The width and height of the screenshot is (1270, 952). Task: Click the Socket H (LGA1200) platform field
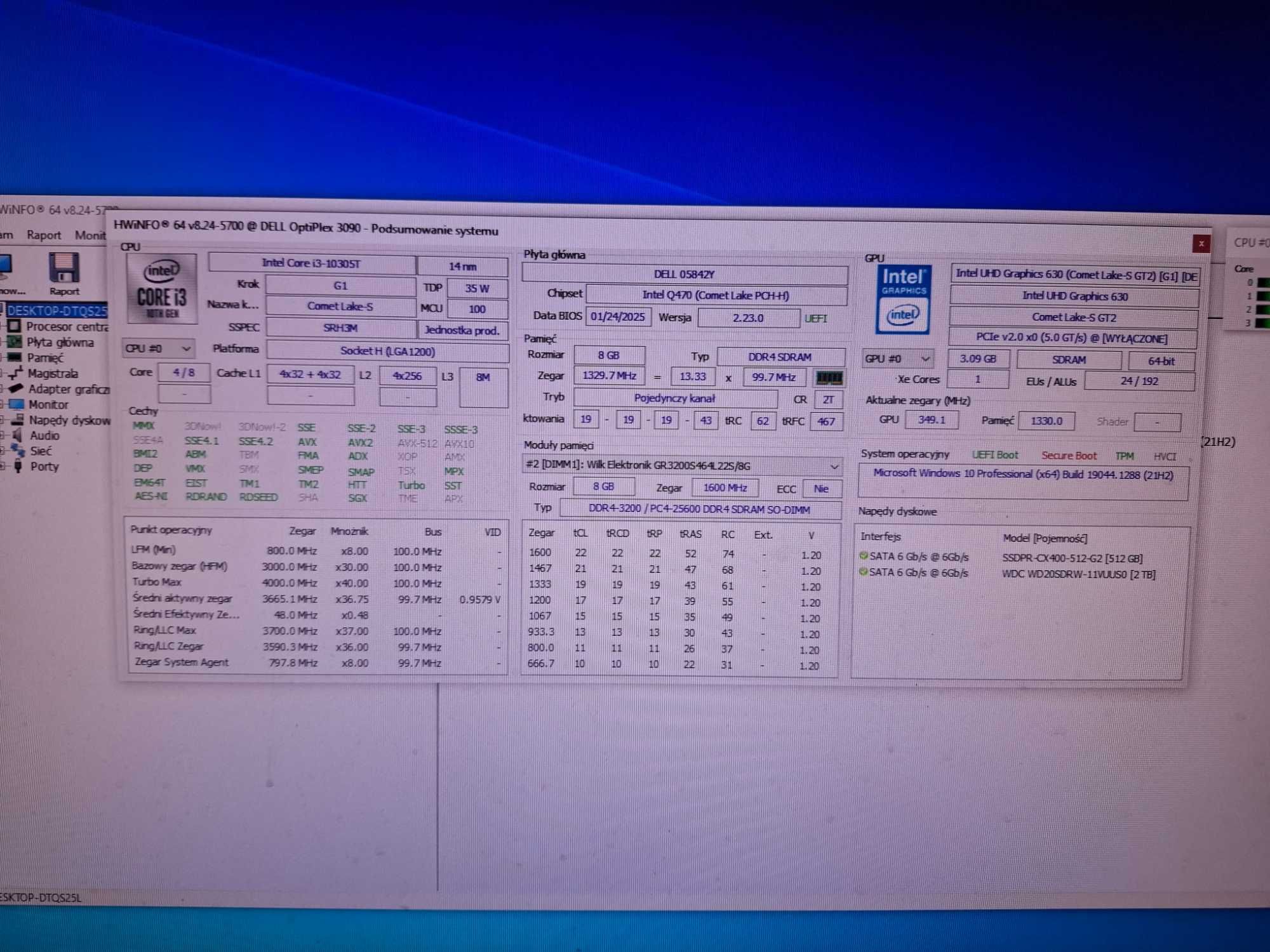pos(387,351)
